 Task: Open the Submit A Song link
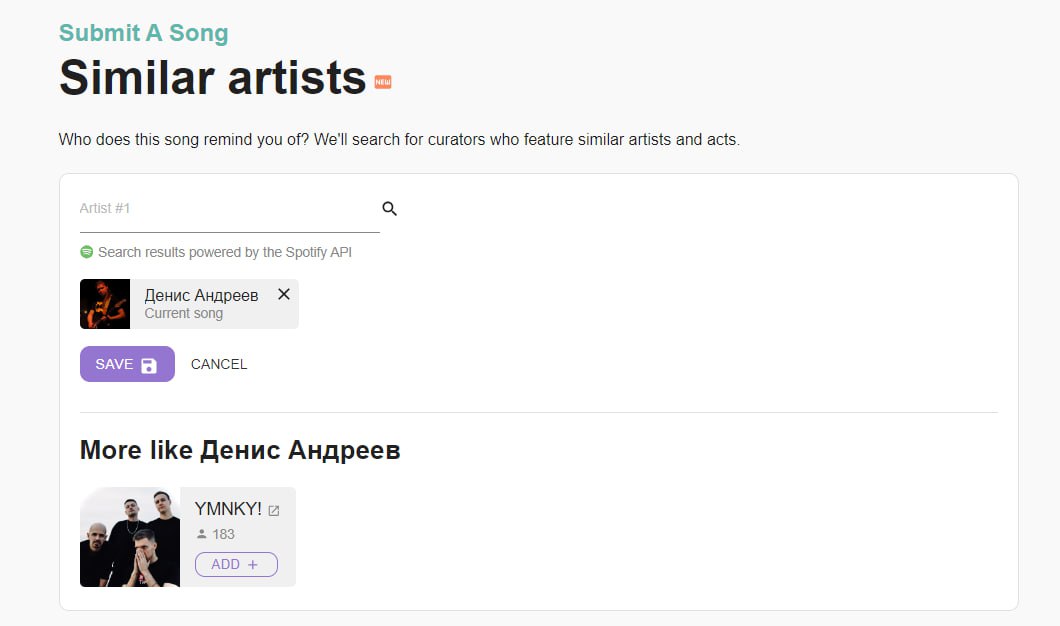[x=144, y=33]
